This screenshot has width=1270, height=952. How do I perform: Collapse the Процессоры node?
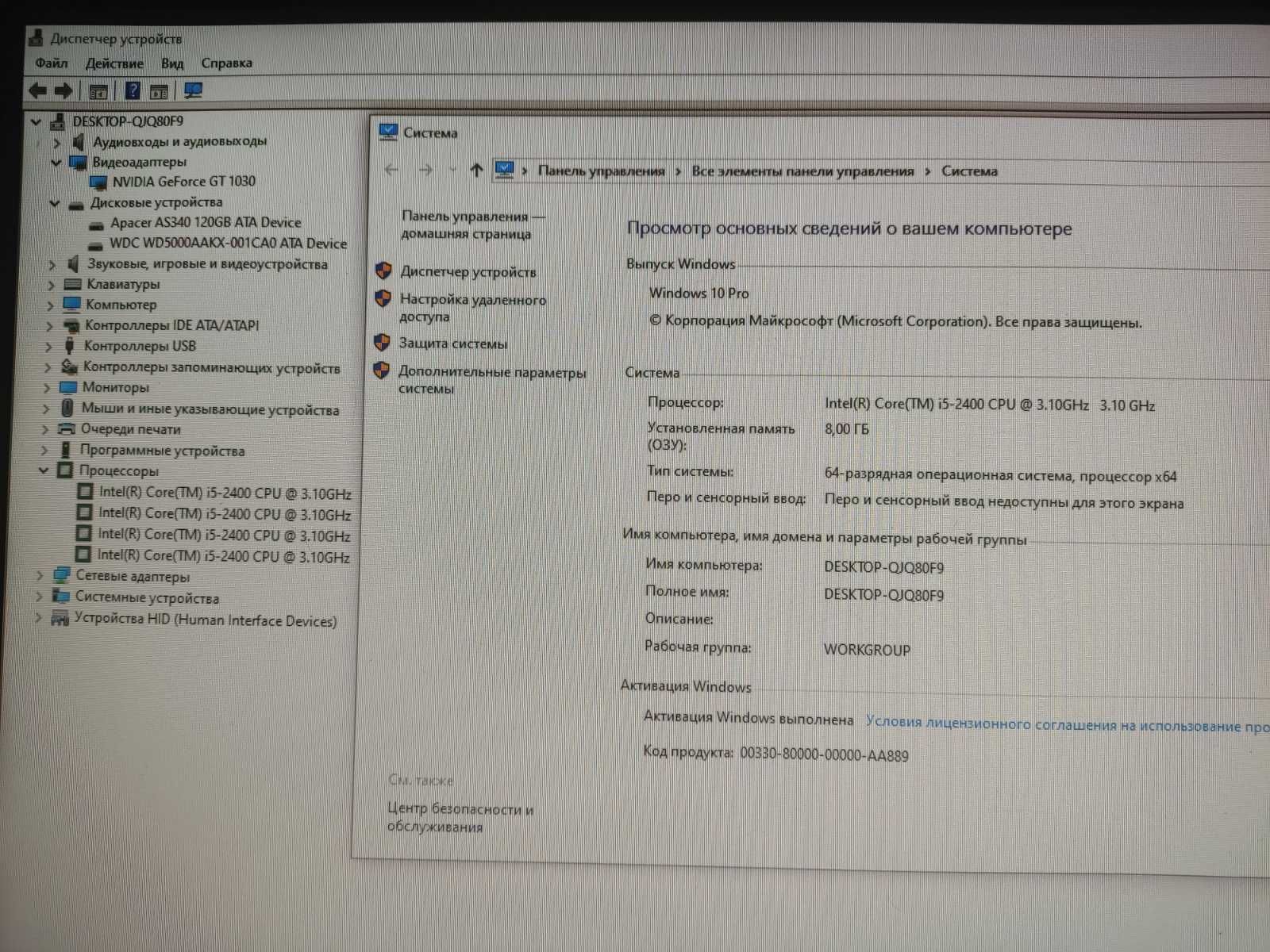[x=44, y=470]
